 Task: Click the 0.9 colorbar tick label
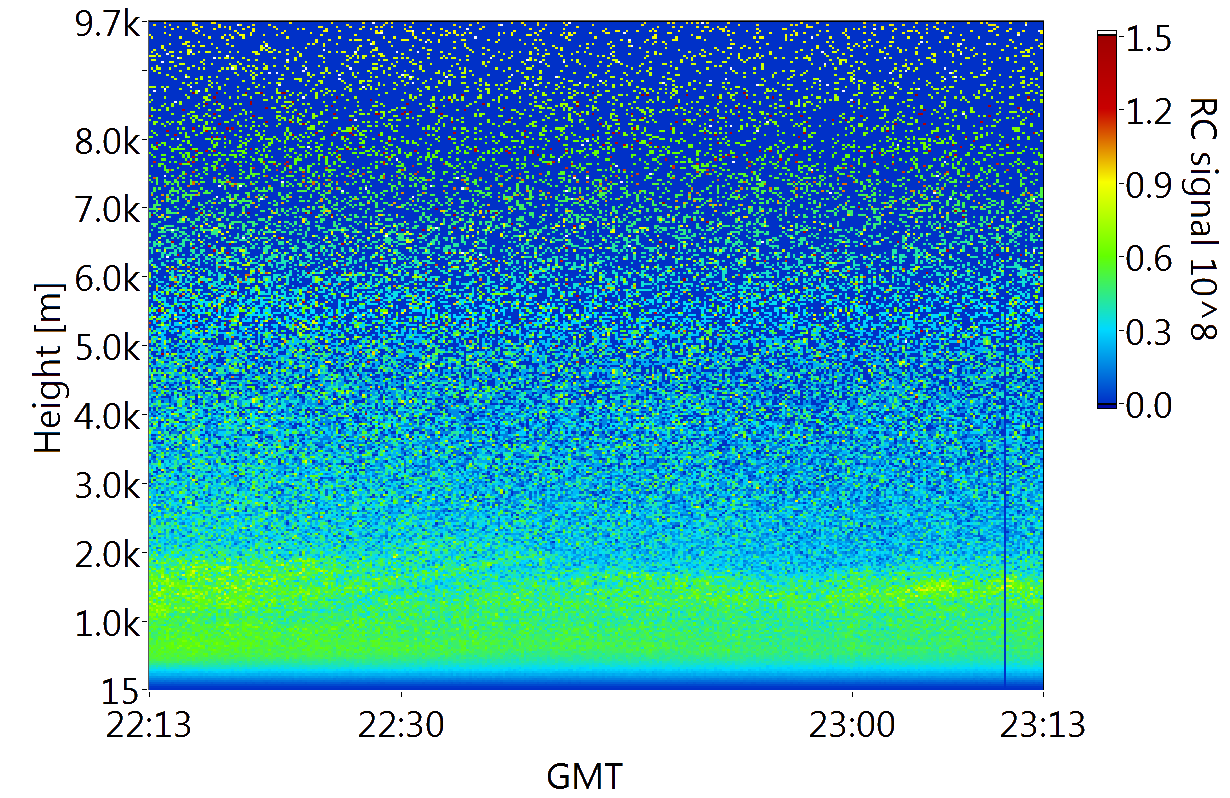(1148, 185)
